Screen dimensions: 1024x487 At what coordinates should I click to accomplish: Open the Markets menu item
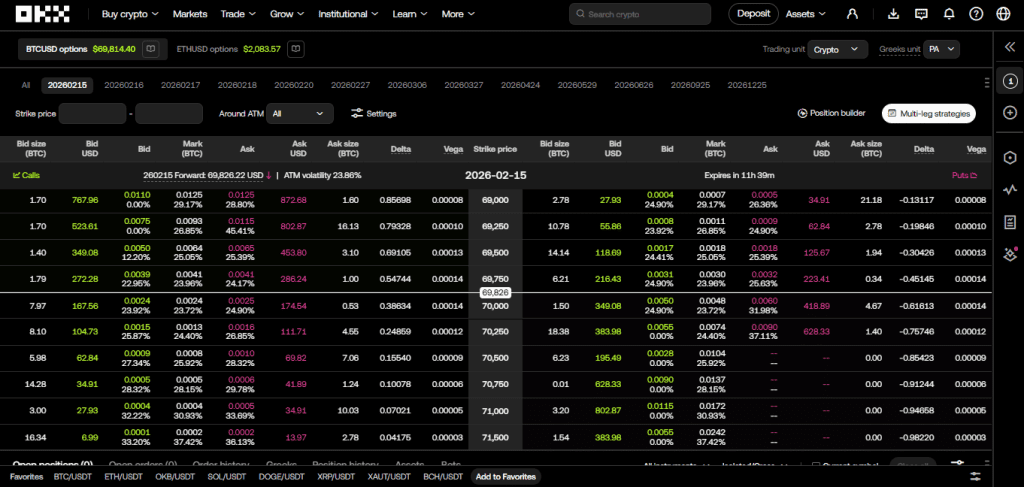coord(190,14)
